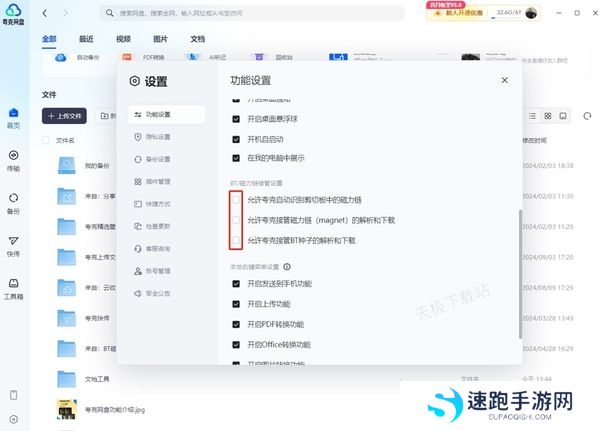The width and height of the screenshot is (600, 431).
Task: Uncheck 开启Office转换功能
Action: tap(236, 344)
